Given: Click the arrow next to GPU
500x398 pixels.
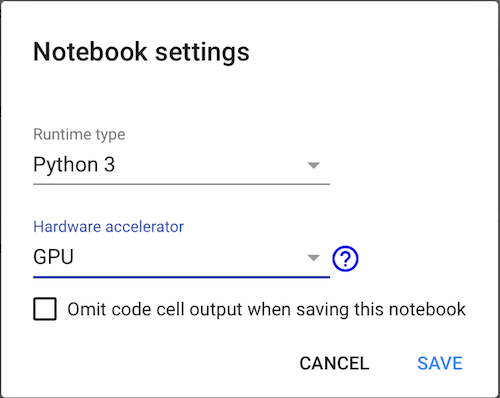Looking at the screenshot, I should [x=313, y=258].
